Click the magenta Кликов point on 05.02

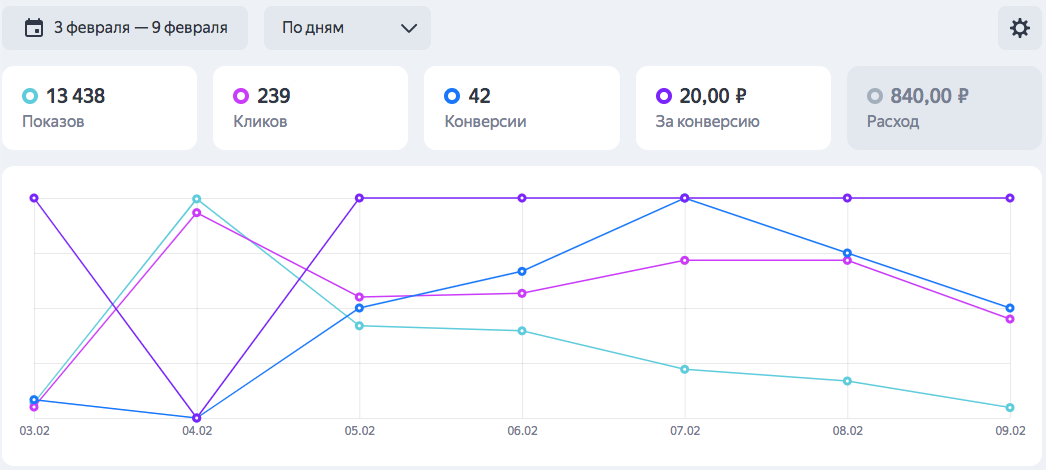tap(360, 297)
